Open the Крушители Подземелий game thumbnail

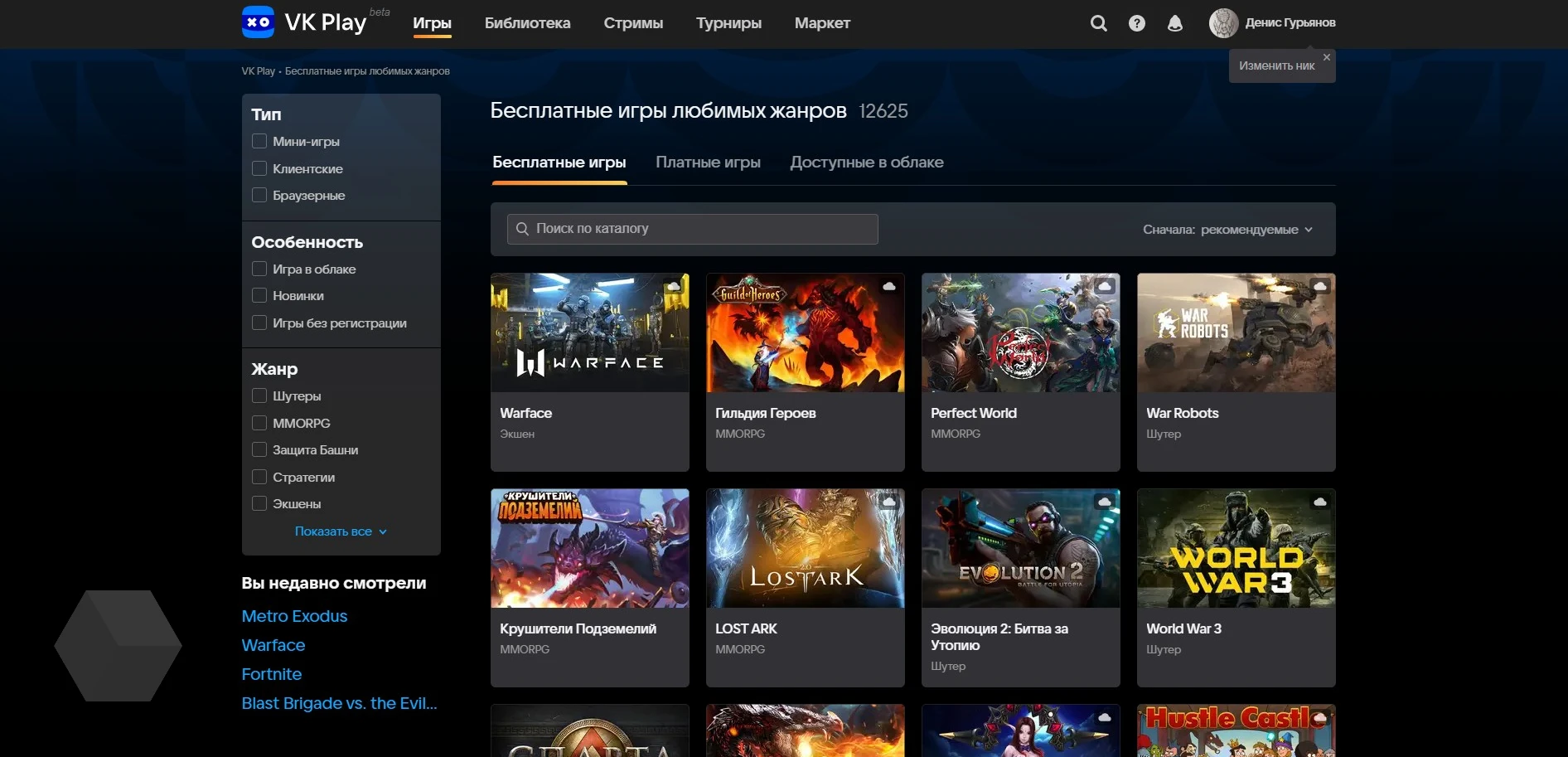coord(589,548)
